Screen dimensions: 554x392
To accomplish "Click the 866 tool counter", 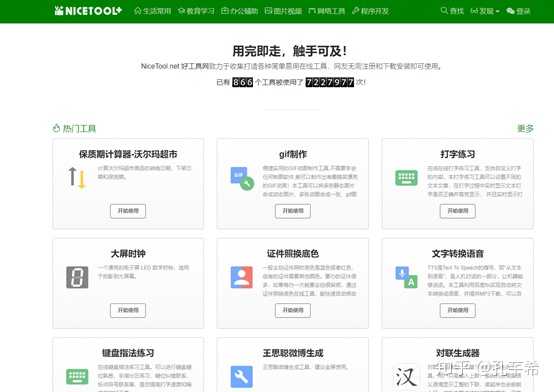I will tap(242, 82).
